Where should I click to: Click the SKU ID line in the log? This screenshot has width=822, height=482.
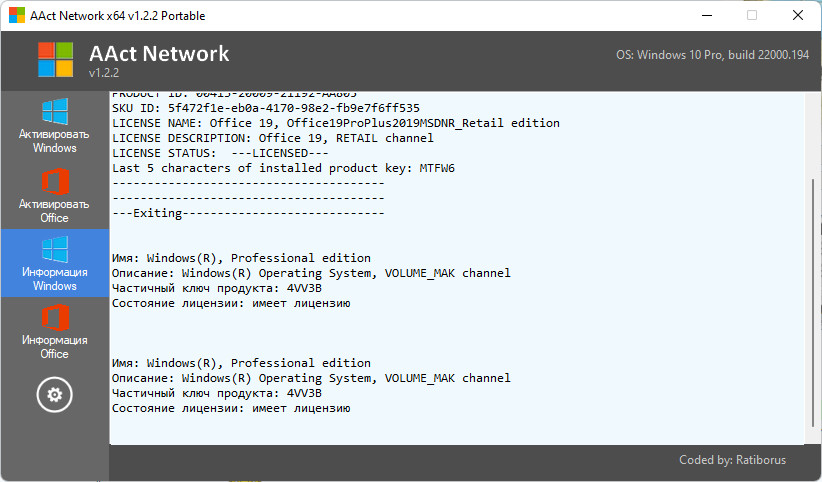coord(266,108)
